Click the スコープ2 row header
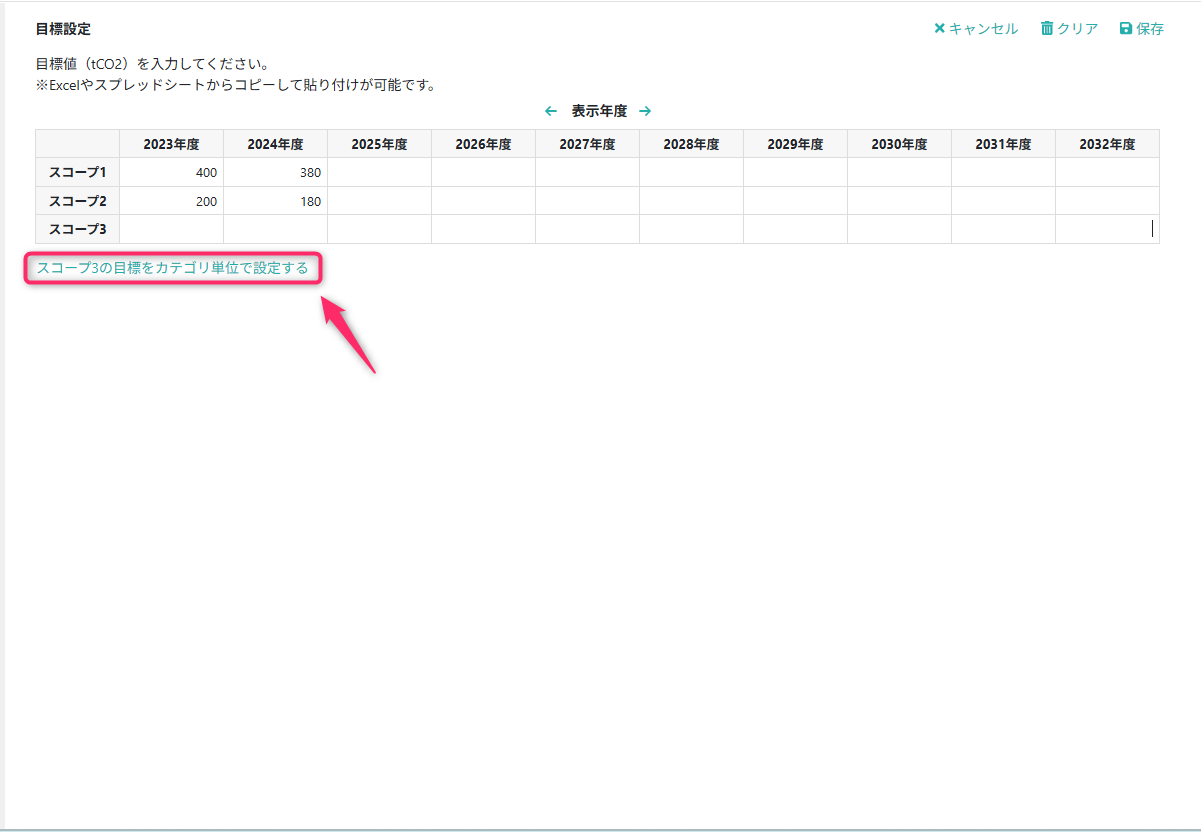 click(x=78, y=201)
